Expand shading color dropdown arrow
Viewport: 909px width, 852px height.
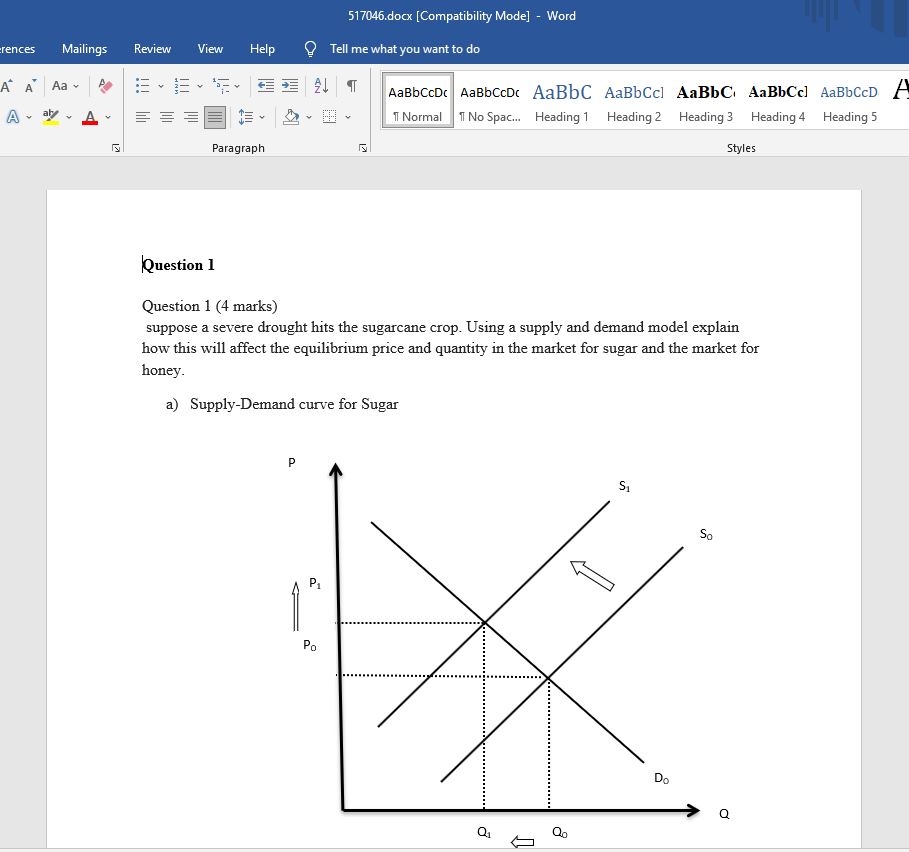309,118
